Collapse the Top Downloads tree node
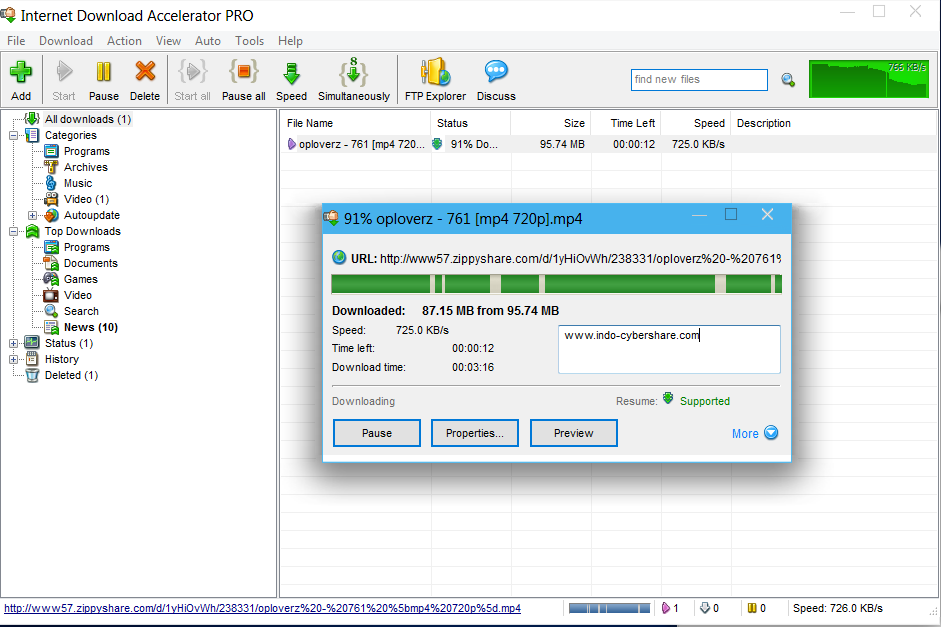This screenshot has height=627, width=941. 13,231
